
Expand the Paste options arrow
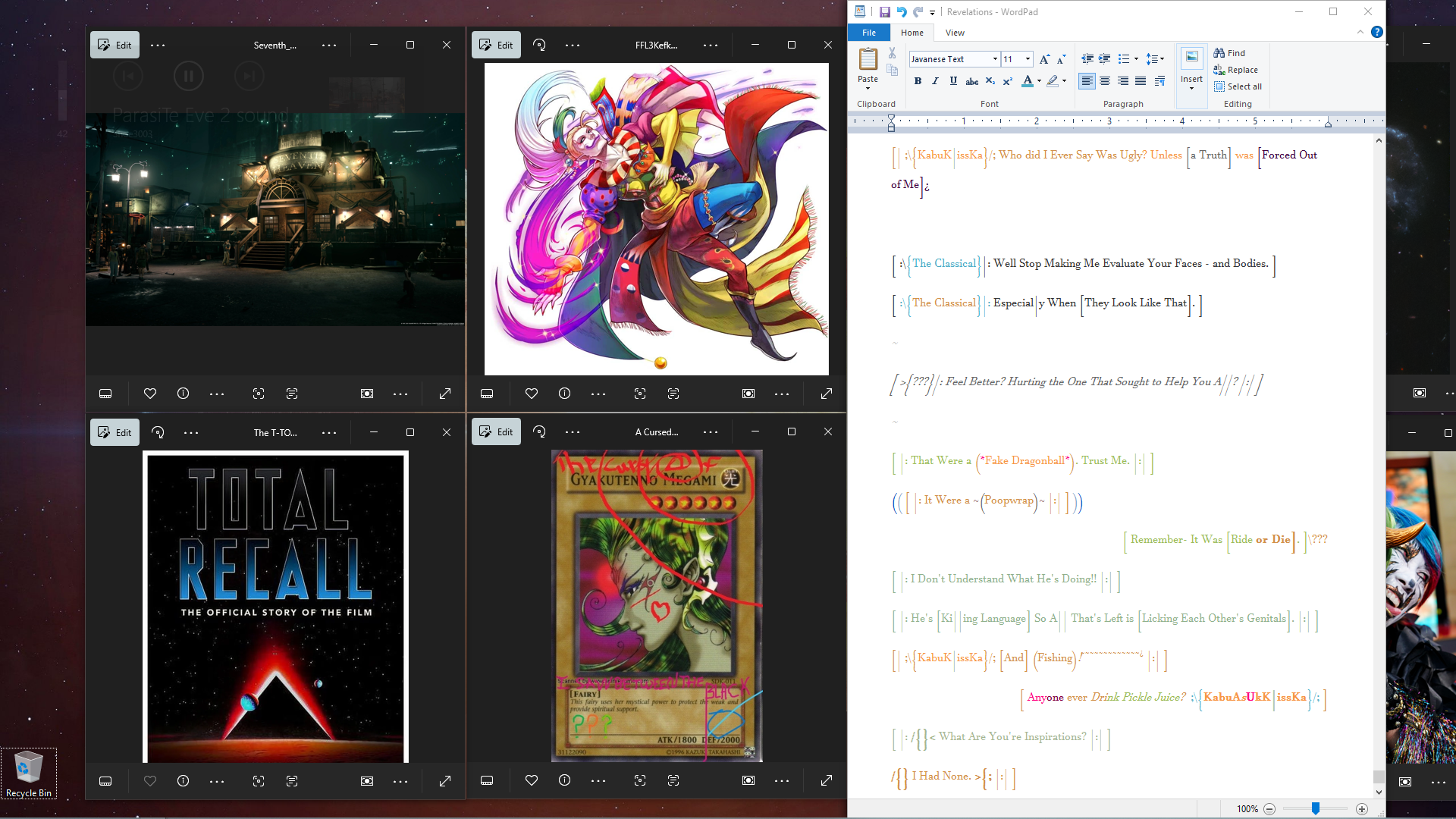[x=868, y=89]
